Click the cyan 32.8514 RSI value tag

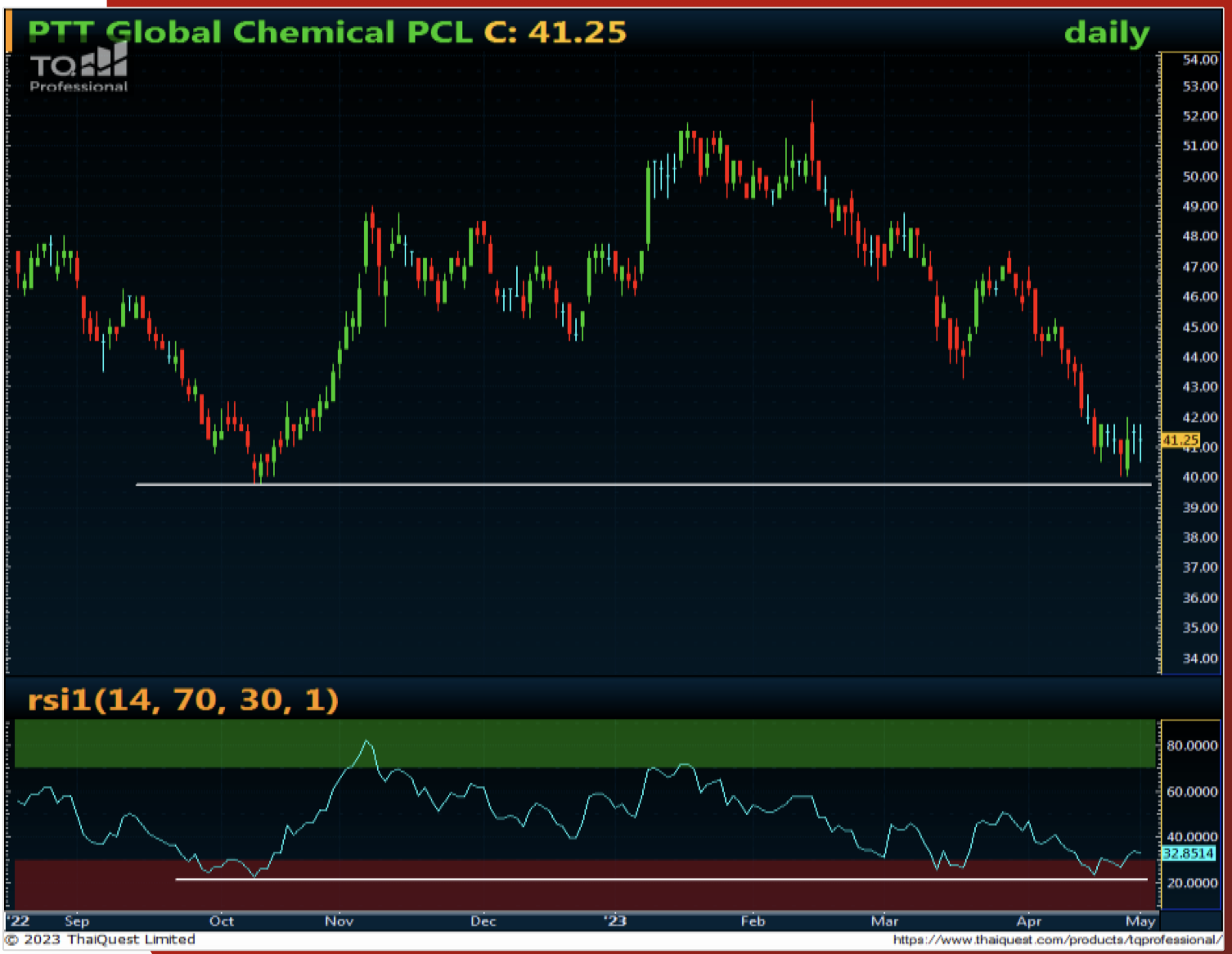[1189, 853]
